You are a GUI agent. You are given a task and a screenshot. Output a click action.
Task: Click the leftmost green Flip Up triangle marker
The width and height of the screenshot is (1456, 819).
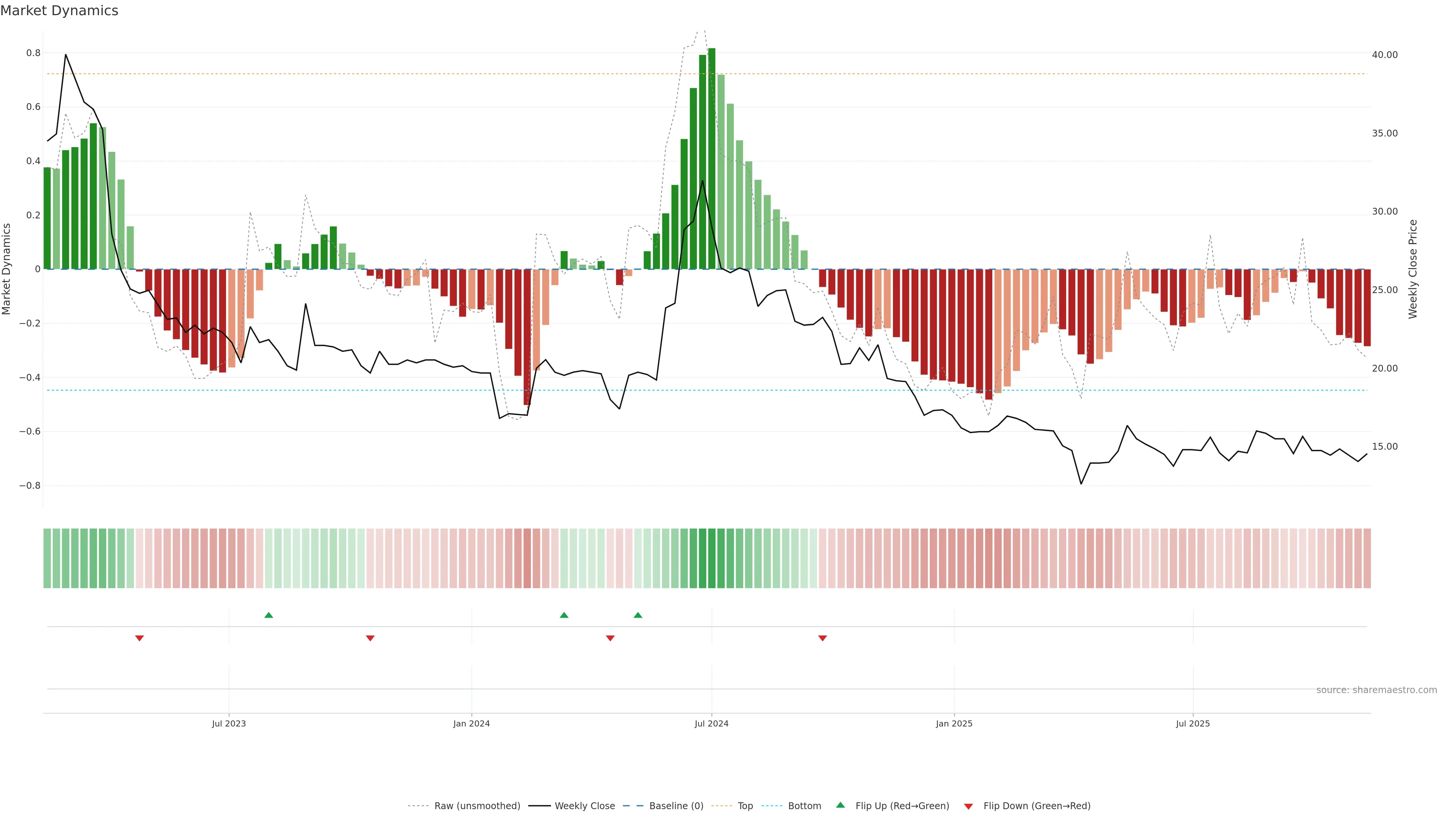[268, 615]
